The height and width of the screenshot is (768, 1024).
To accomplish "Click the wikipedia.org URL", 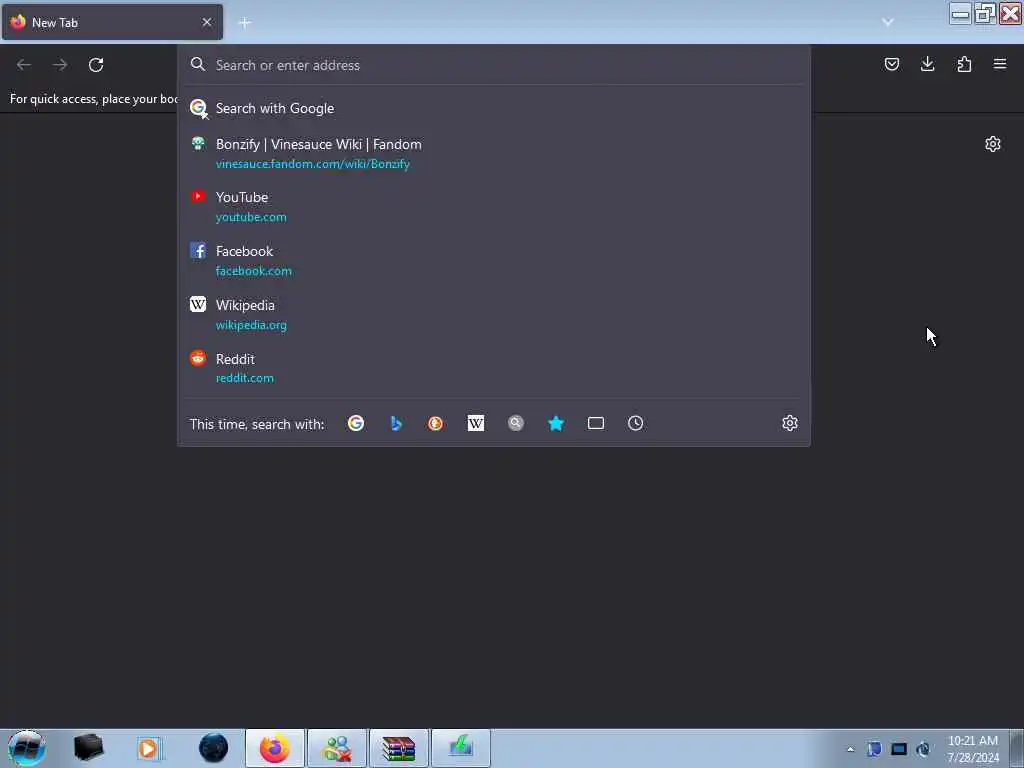I will pyautogui.click(x=251, y=325).
